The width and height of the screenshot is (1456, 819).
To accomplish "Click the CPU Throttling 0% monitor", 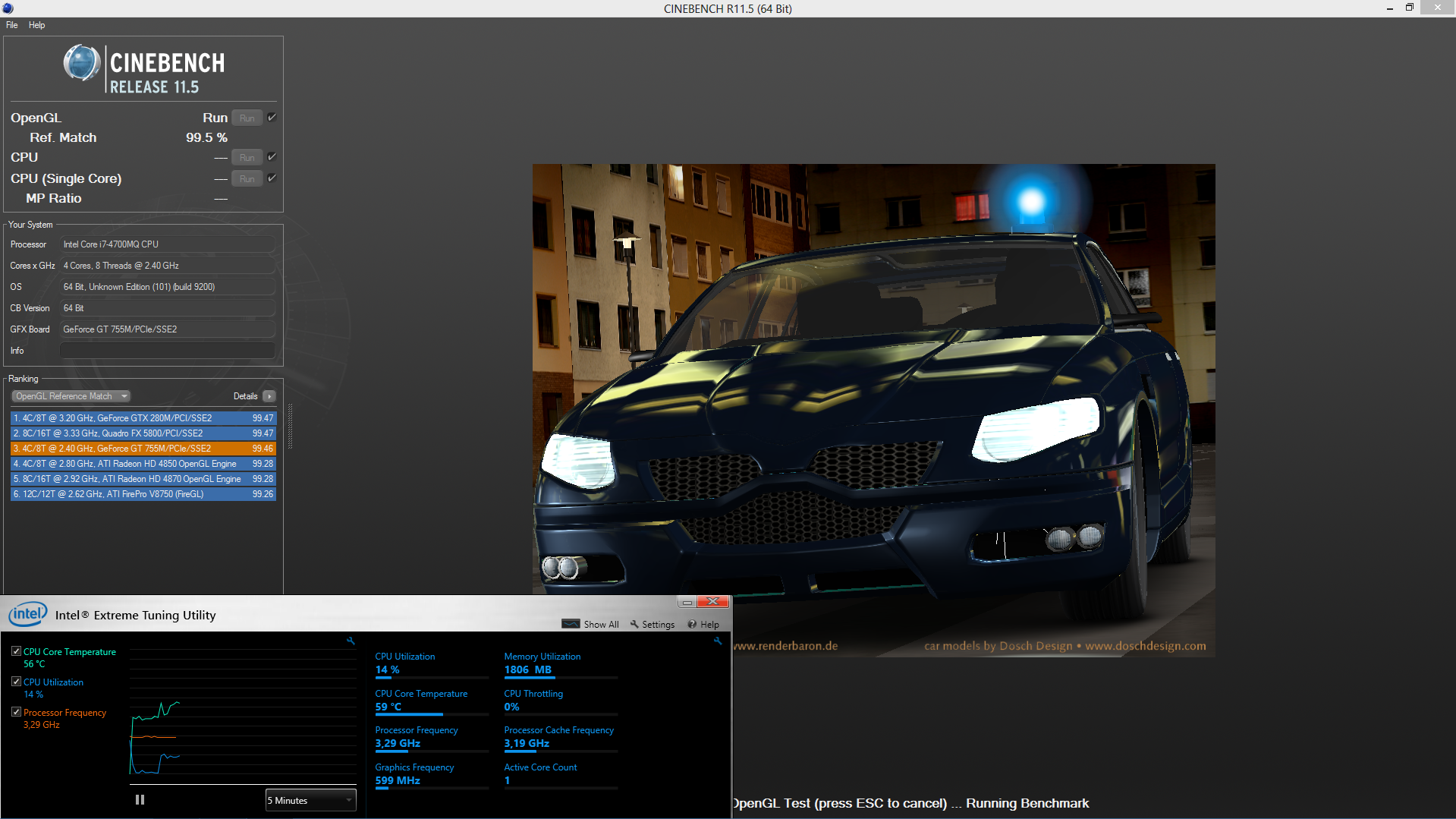I will (x=560, y=701).
